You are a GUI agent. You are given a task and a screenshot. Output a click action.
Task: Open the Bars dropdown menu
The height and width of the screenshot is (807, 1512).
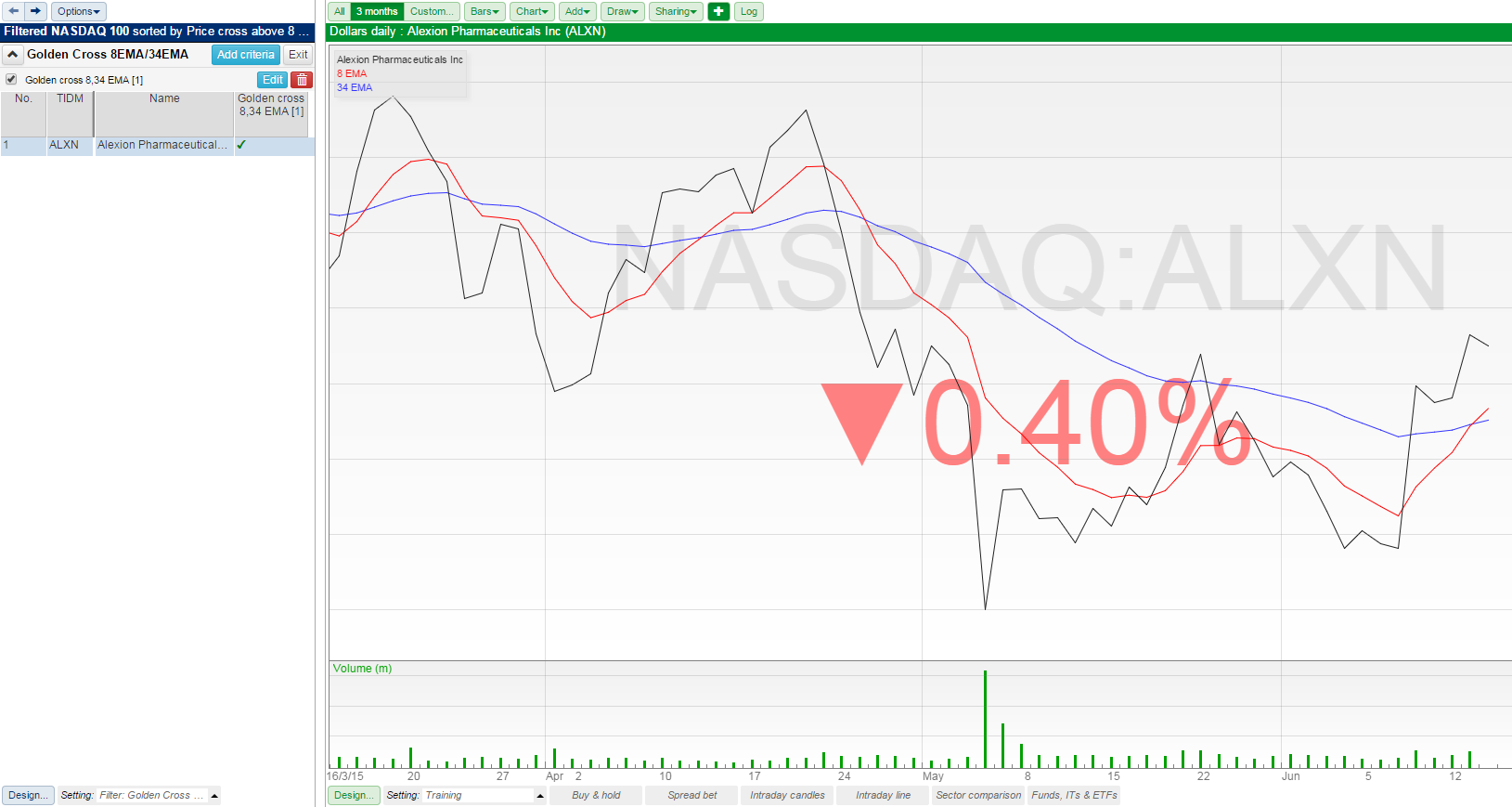click(485, 11)
